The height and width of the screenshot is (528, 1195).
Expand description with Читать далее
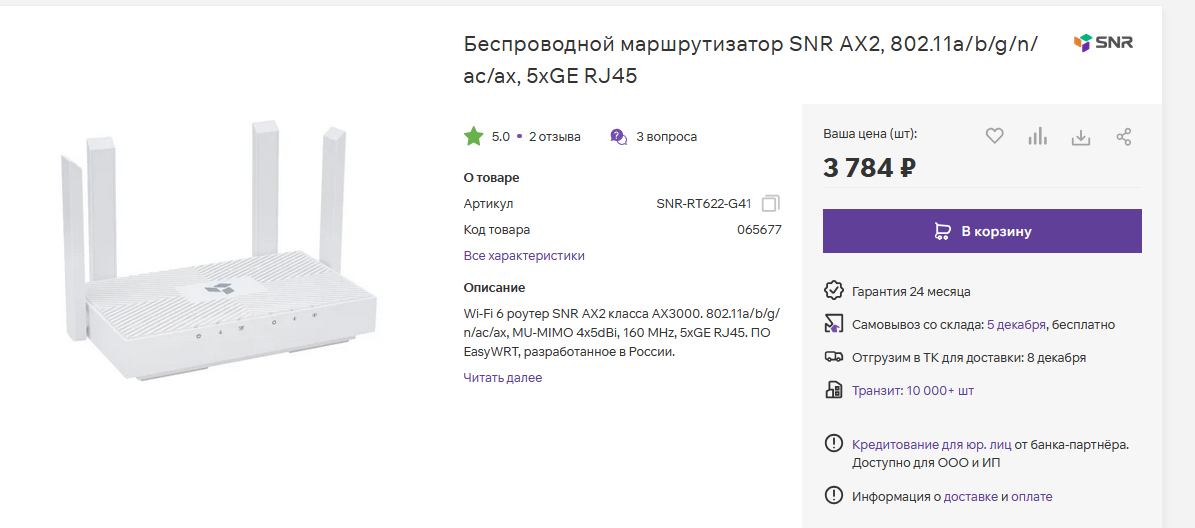[x=502, y=378]
